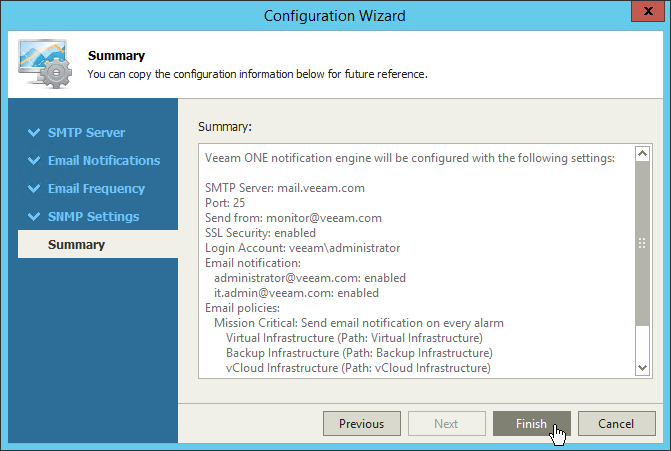Click the checkmark beside Email Notifications
Viewport: 671px width, 451px height.
point(33,160)
